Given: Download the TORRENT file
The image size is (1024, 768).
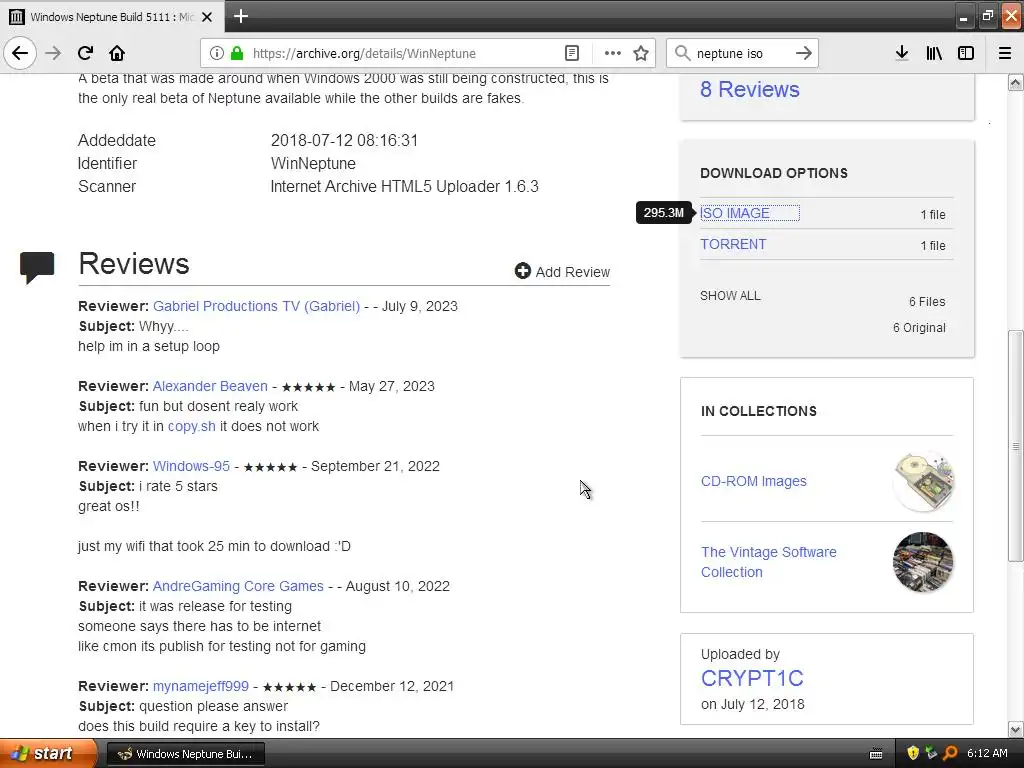Looking at the screenshot, I should [x=733, y=244].
